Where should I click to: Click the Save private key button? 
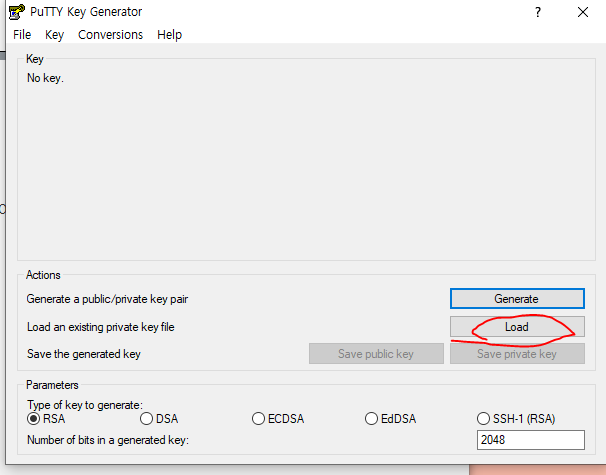(517, 354)
